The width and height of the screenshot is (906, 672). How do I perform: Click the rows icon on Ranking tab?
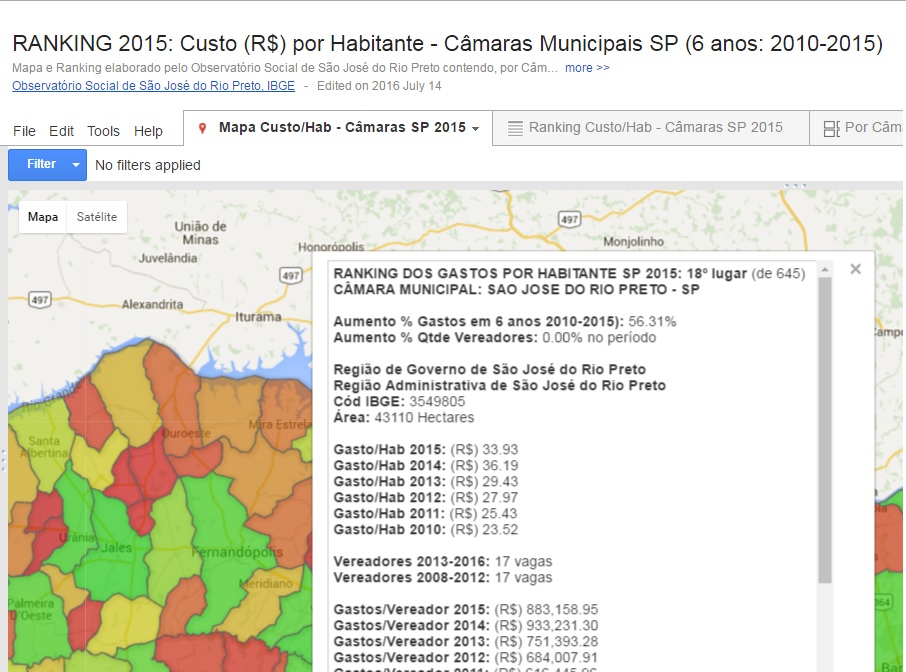click(x=515, y=128)
